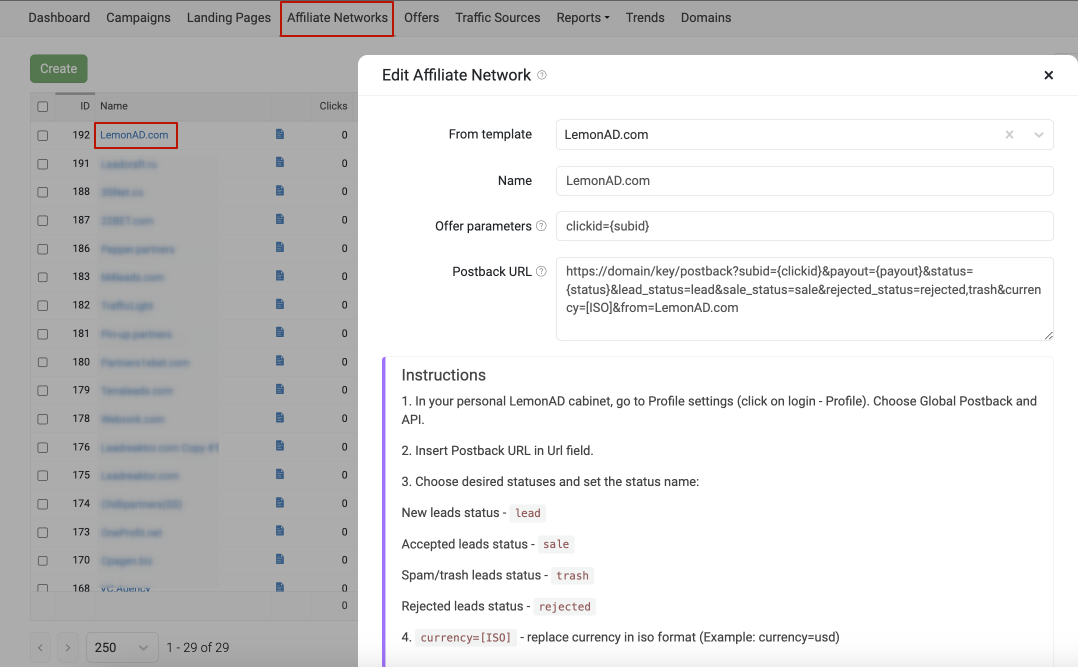This screenshot has height=667, width=1078.
Task: Navigate to Traffic Sources
Action: pos(498,18)
